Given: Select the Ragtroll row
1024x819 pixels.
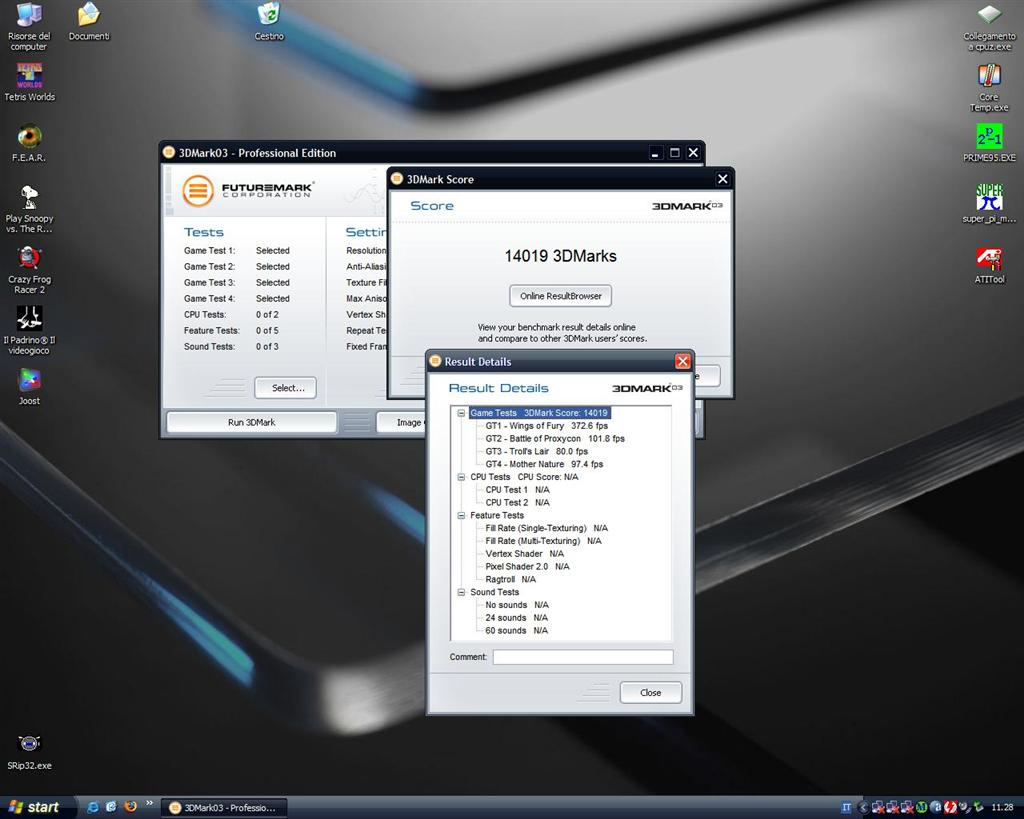Looking at the screenshot, I should [511, 579].
